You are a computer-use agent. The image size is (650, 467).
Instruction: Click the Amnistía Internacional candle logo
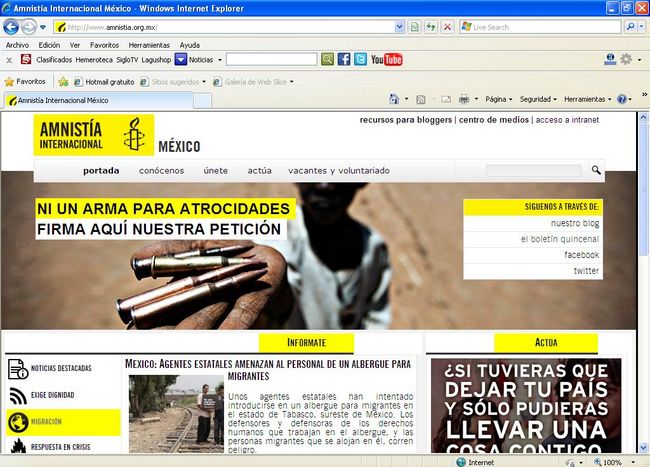pos(131,135)
